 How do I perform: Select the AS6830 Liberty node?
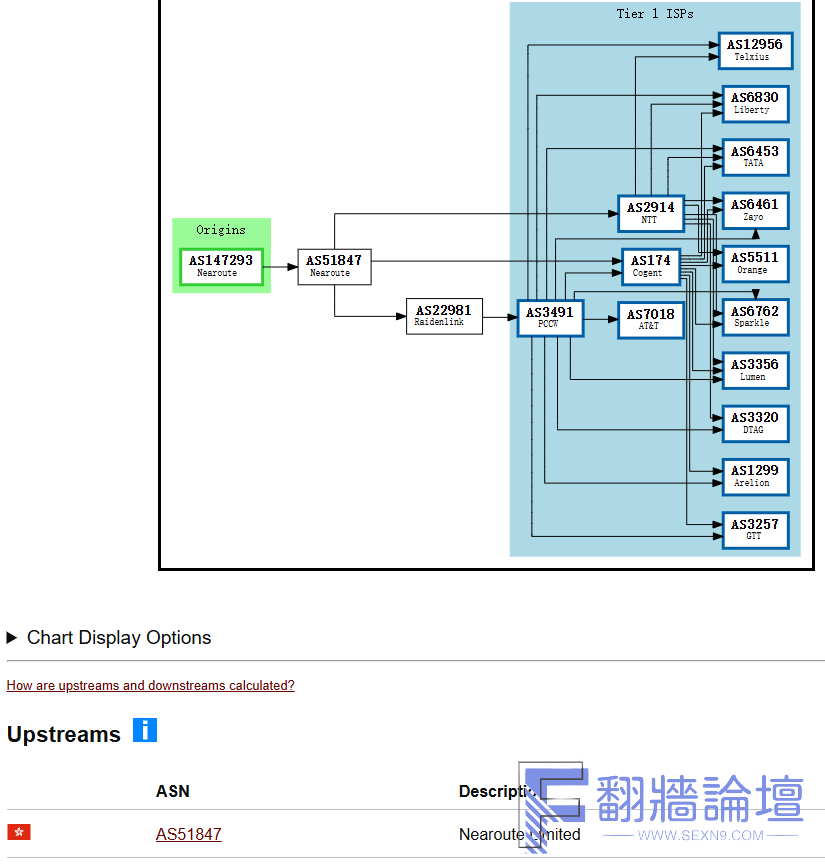(x=754, y=103)
